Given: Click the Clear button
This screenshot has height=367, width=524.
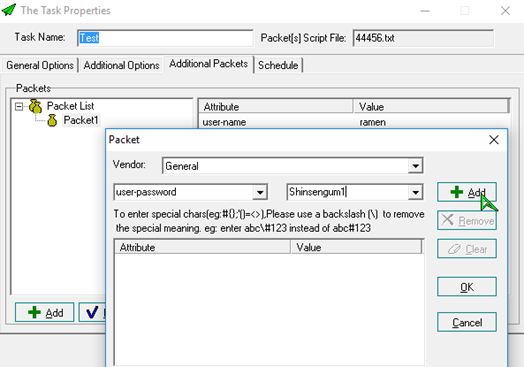Looking at the screenshot, I should (x=467, y=249).
